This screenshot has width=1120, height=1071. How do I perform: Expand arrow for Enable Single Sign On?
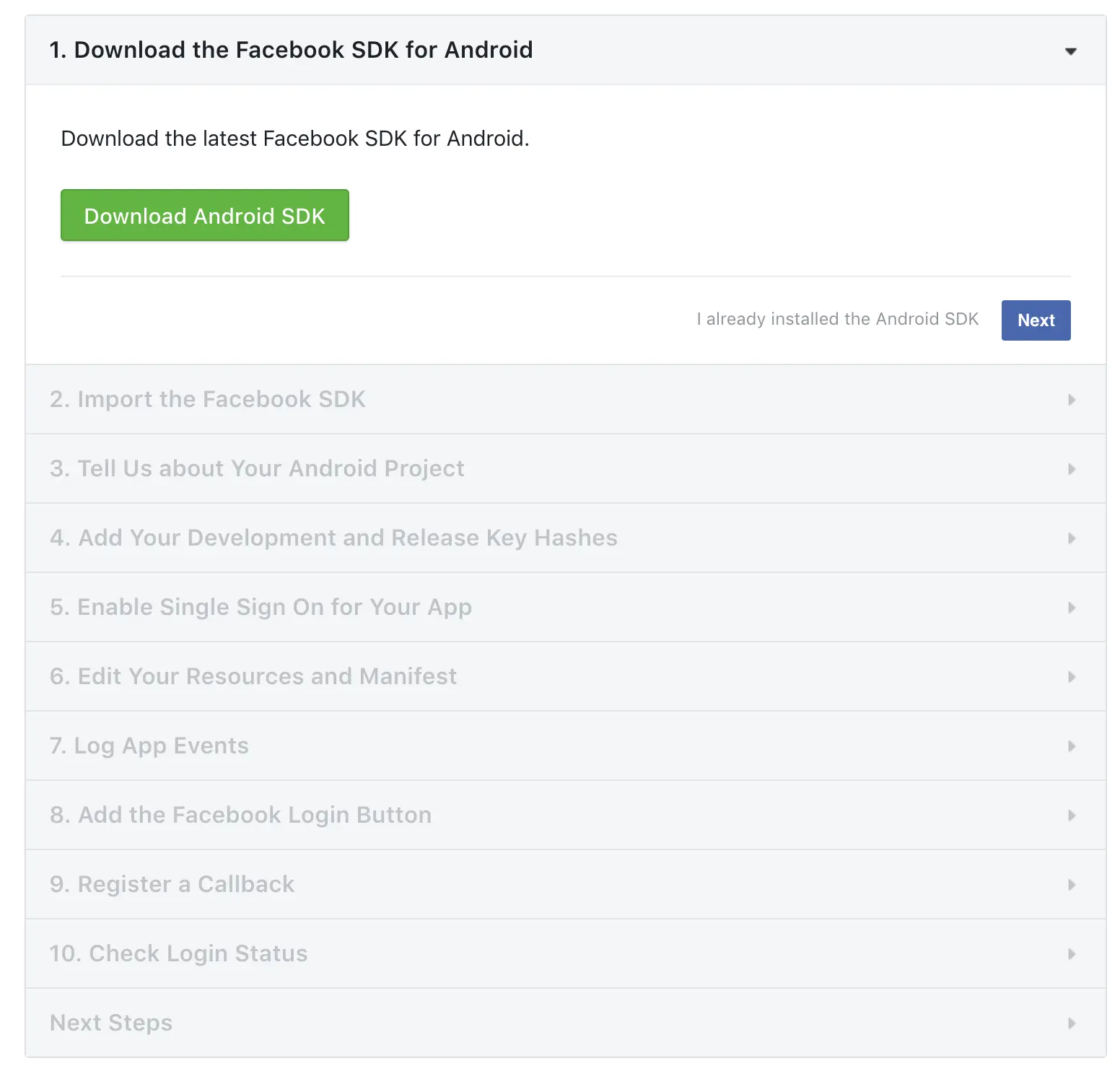point(1072,608)
